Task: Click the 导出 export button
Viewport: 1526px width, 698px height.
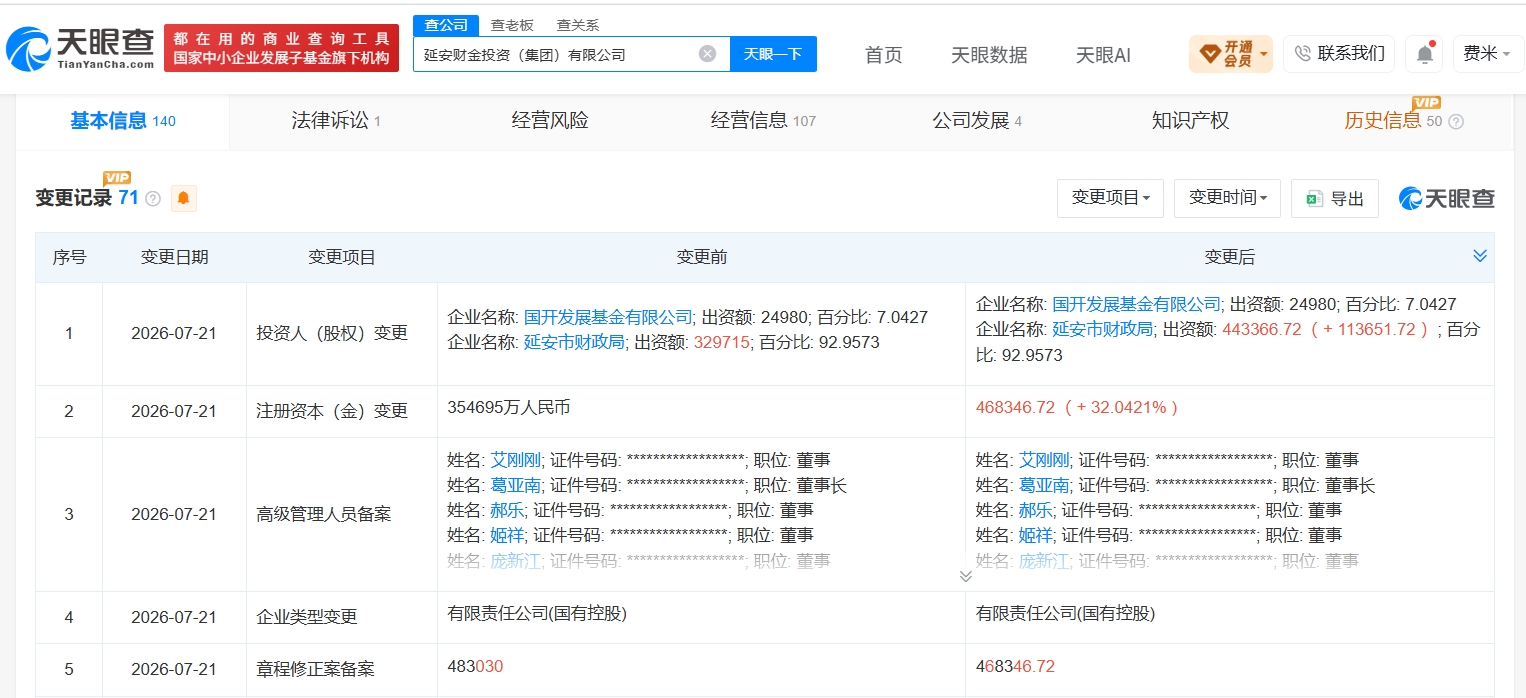Action: (1335, 199)
